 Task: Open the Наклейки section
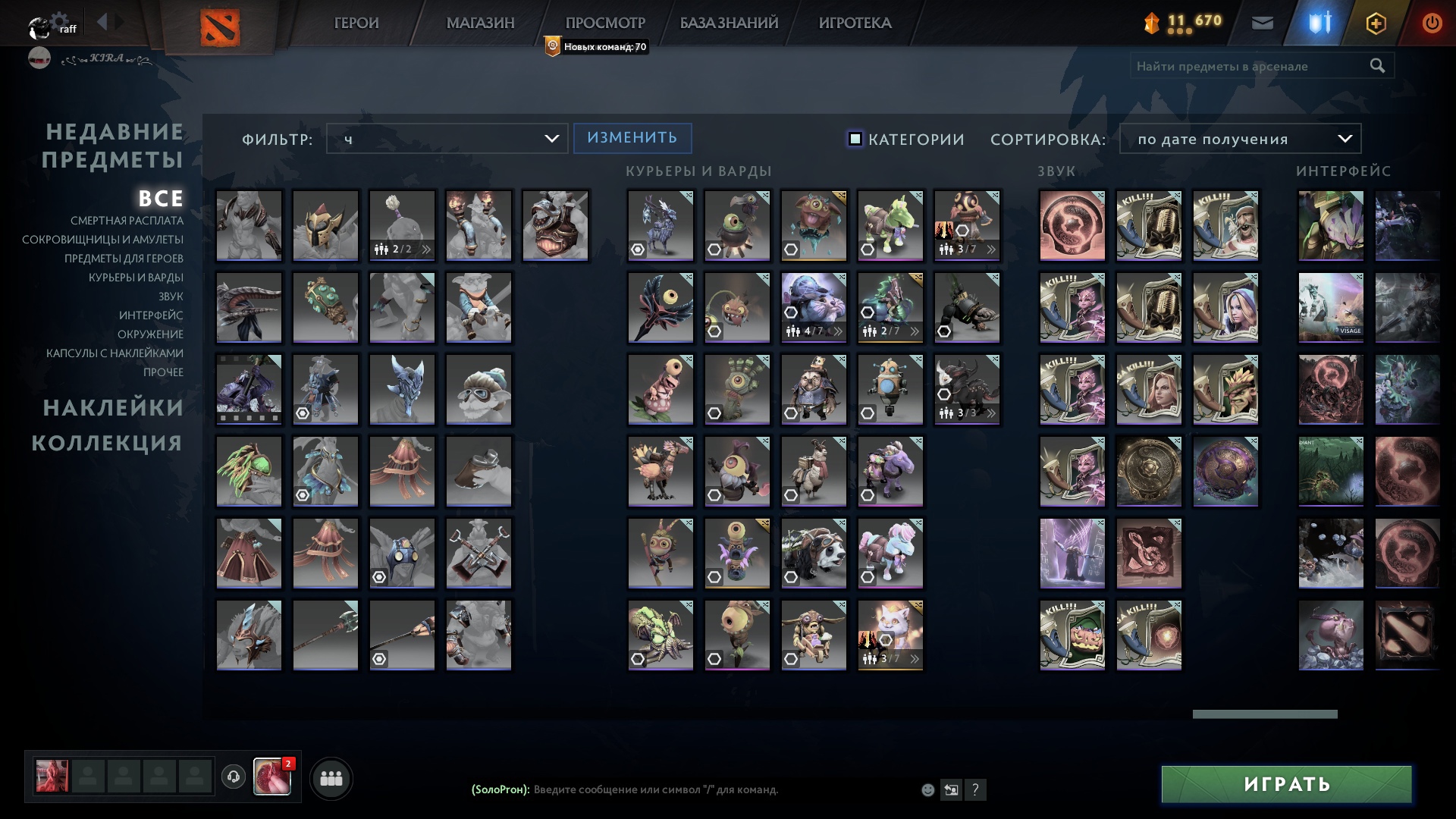113,408
